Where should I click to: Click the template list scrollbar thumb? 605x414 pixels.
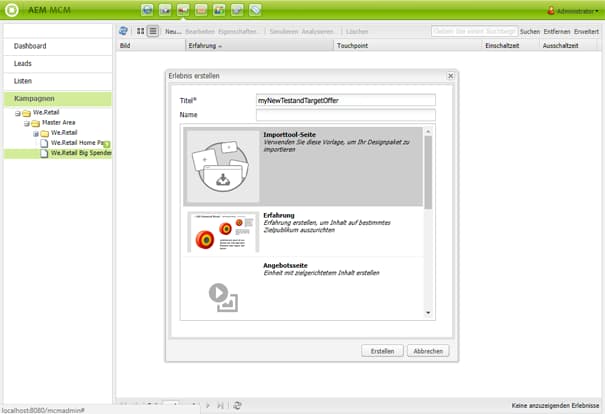coord(428,172)
